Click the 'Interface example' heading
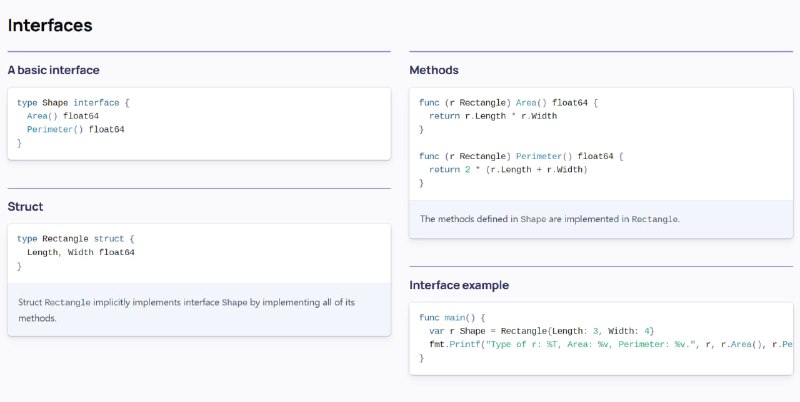 (x=459, y=285)
